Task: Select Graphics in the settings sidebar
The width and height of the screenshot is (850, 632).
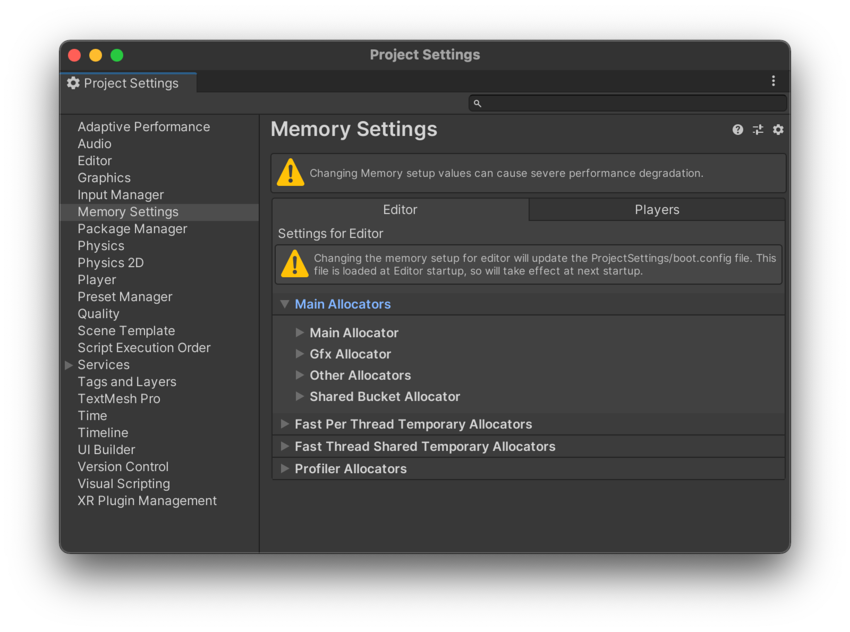Action: pyautogui.click(x=103, y=177)
